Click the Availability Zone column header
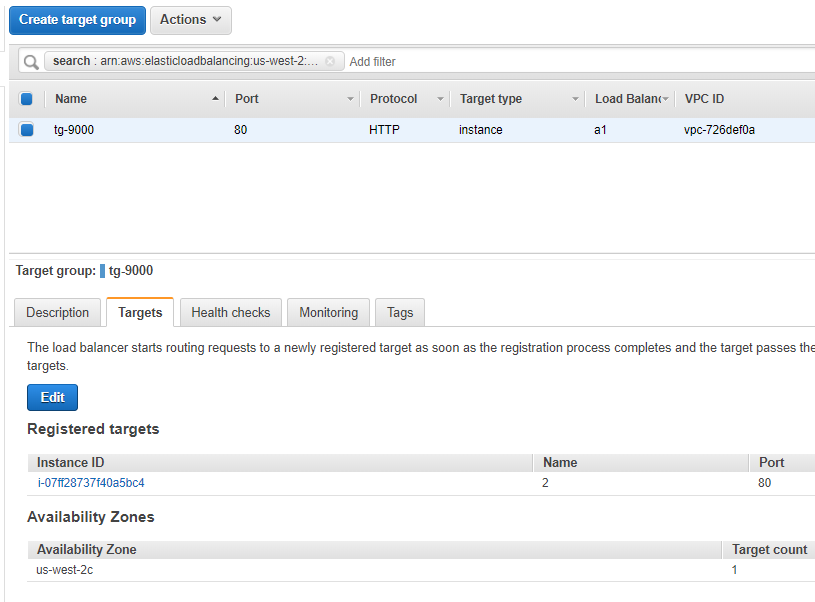This screenshot has height=602, width=815. pos(87,549)
